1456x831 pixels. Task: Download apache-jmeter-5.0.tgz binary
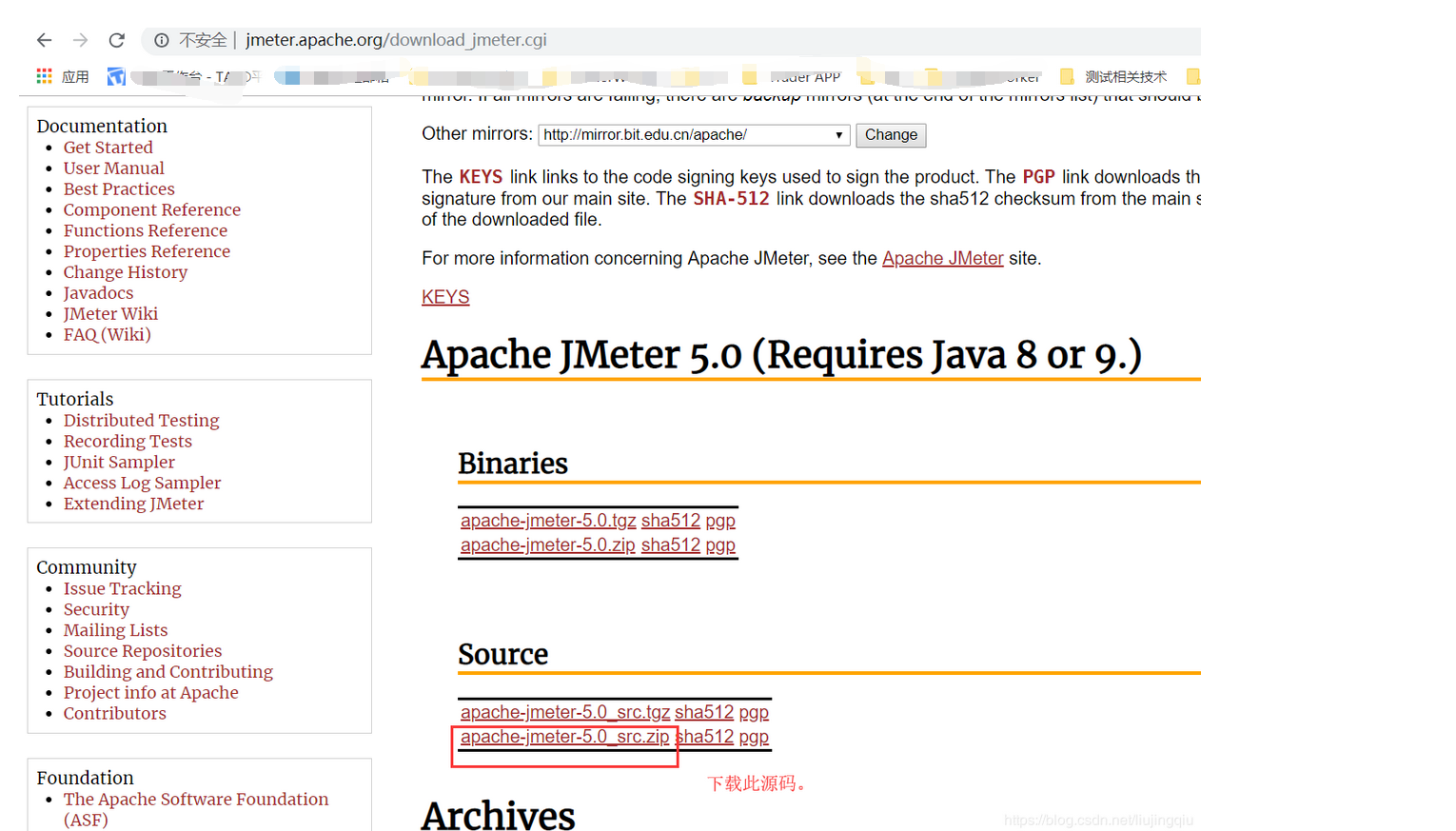pyautogui.click(x=548, y=521)
